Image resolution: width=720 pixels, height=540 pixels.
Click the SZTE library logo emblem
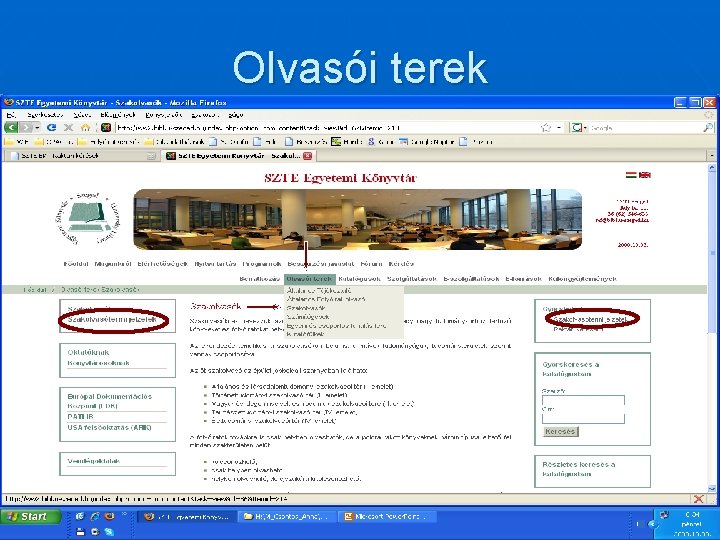[88, 219]
